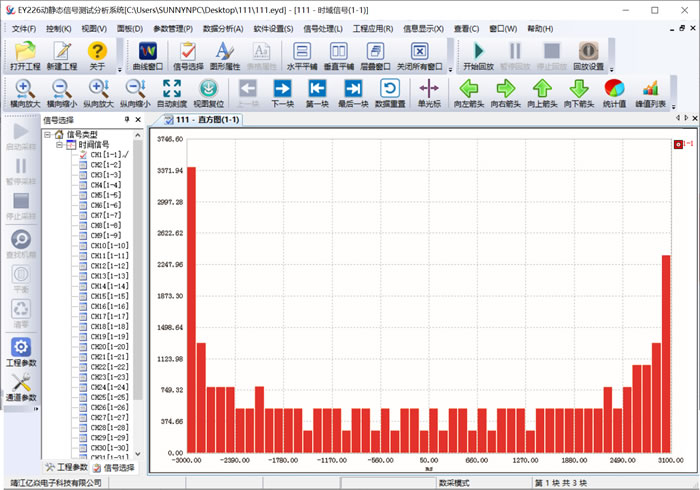Click the 下一块 next block button
700x490 pixels.
click(282, 94)
